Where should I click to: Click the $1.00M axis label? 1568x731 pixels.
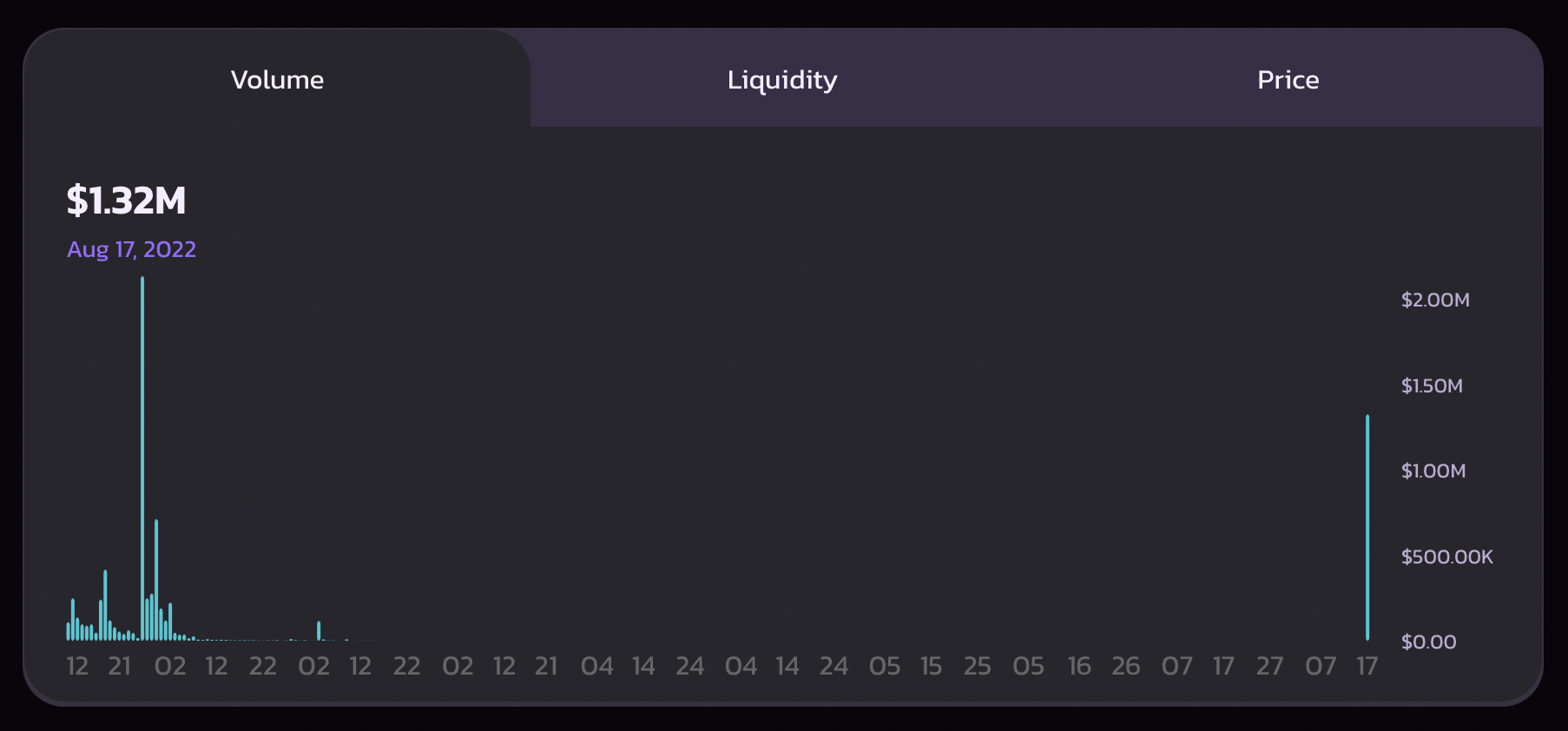point(1433,471)
